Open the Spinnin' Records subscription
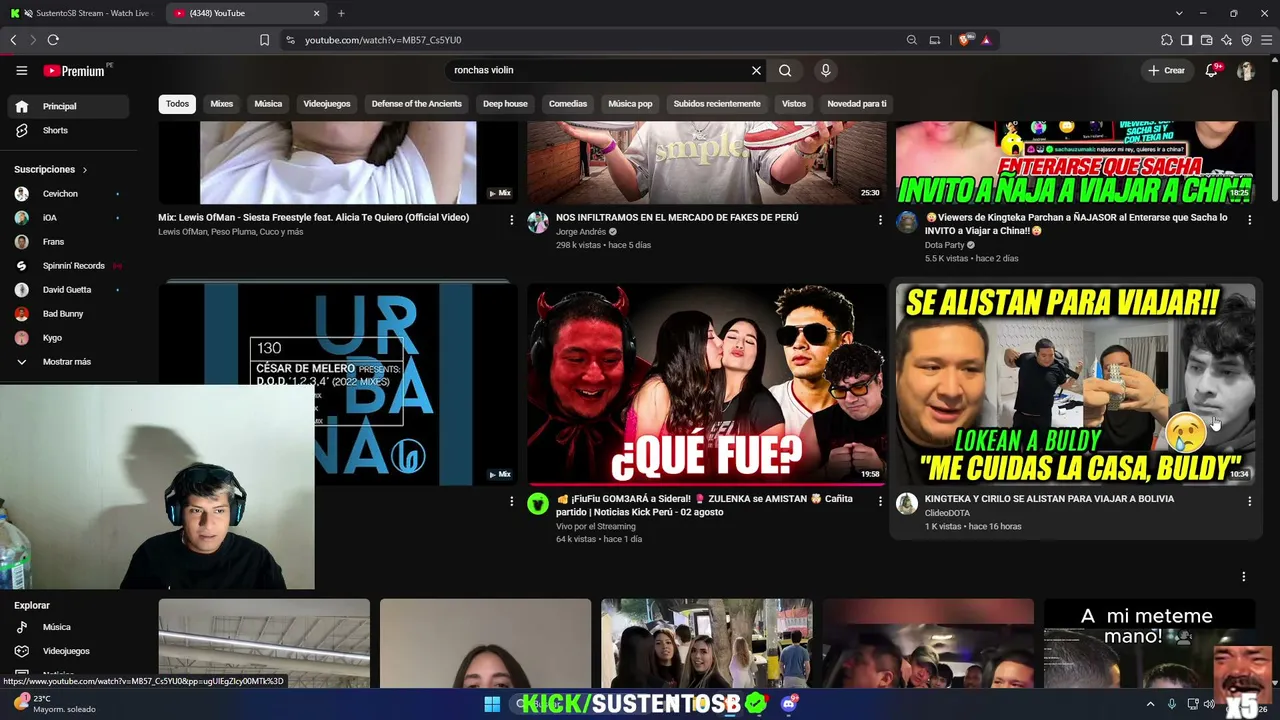The height and width of the screenshot is (720, 1280). 68,266
